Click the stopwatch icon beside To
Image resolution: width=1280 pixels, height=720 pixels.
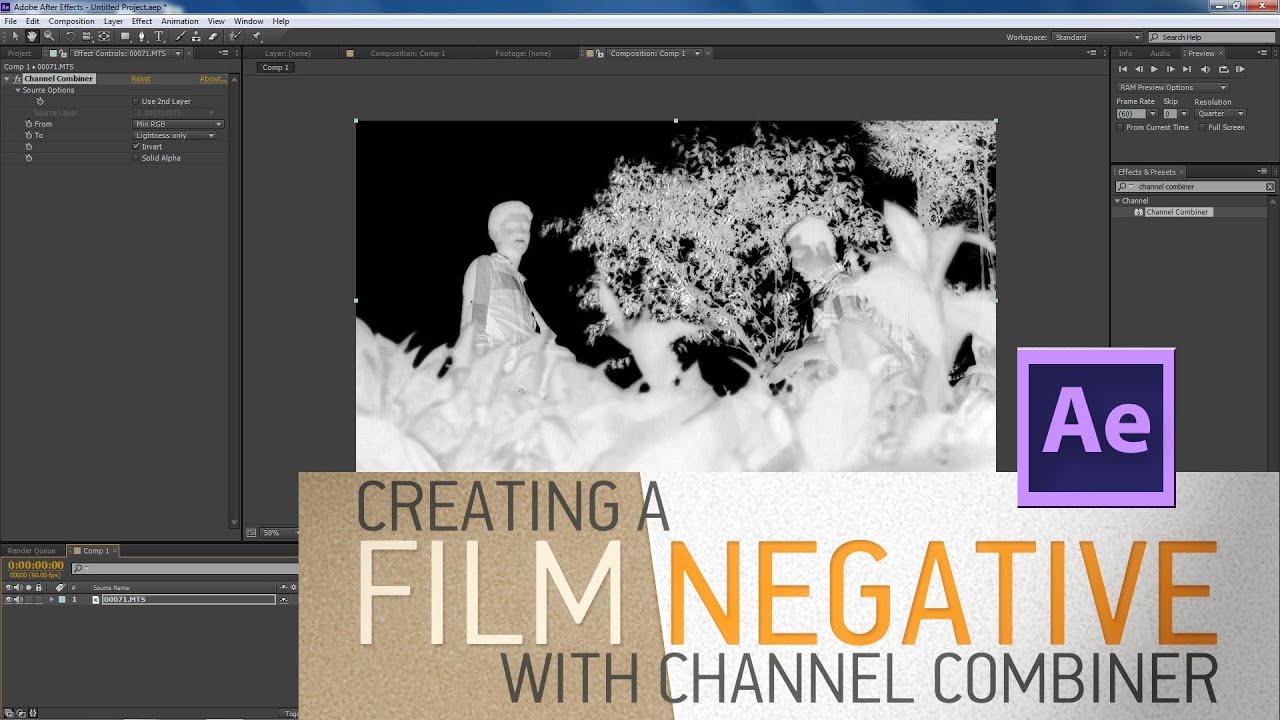pos(29,135)
